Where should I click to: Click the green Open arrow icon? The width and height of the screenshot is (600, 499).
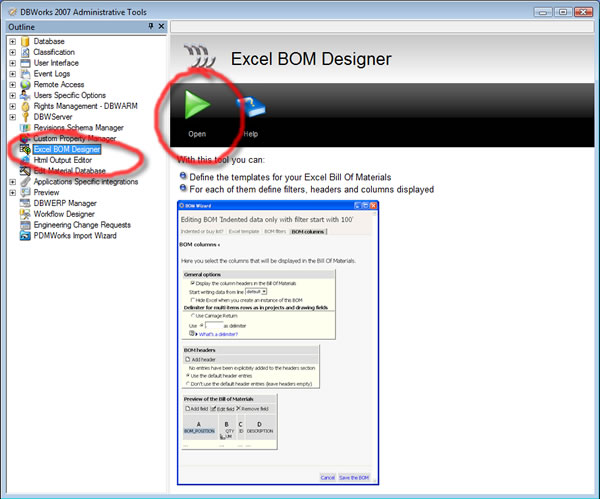click(x=197, y=104)
